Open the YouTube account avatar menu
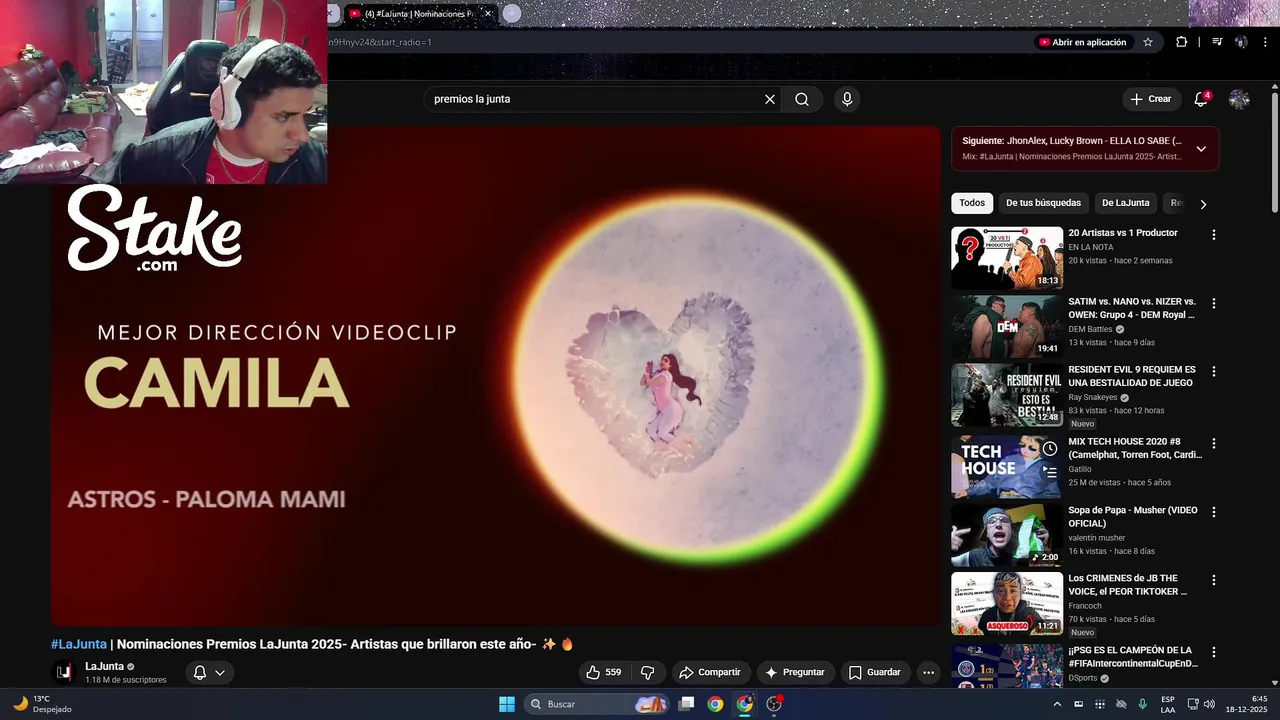 1239,99
